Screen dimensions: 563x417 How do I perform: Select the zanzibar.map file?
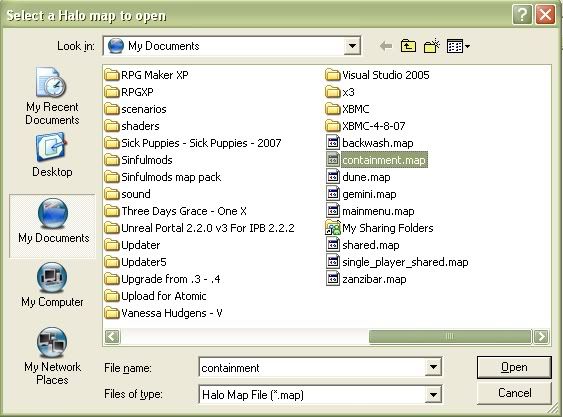367,279
